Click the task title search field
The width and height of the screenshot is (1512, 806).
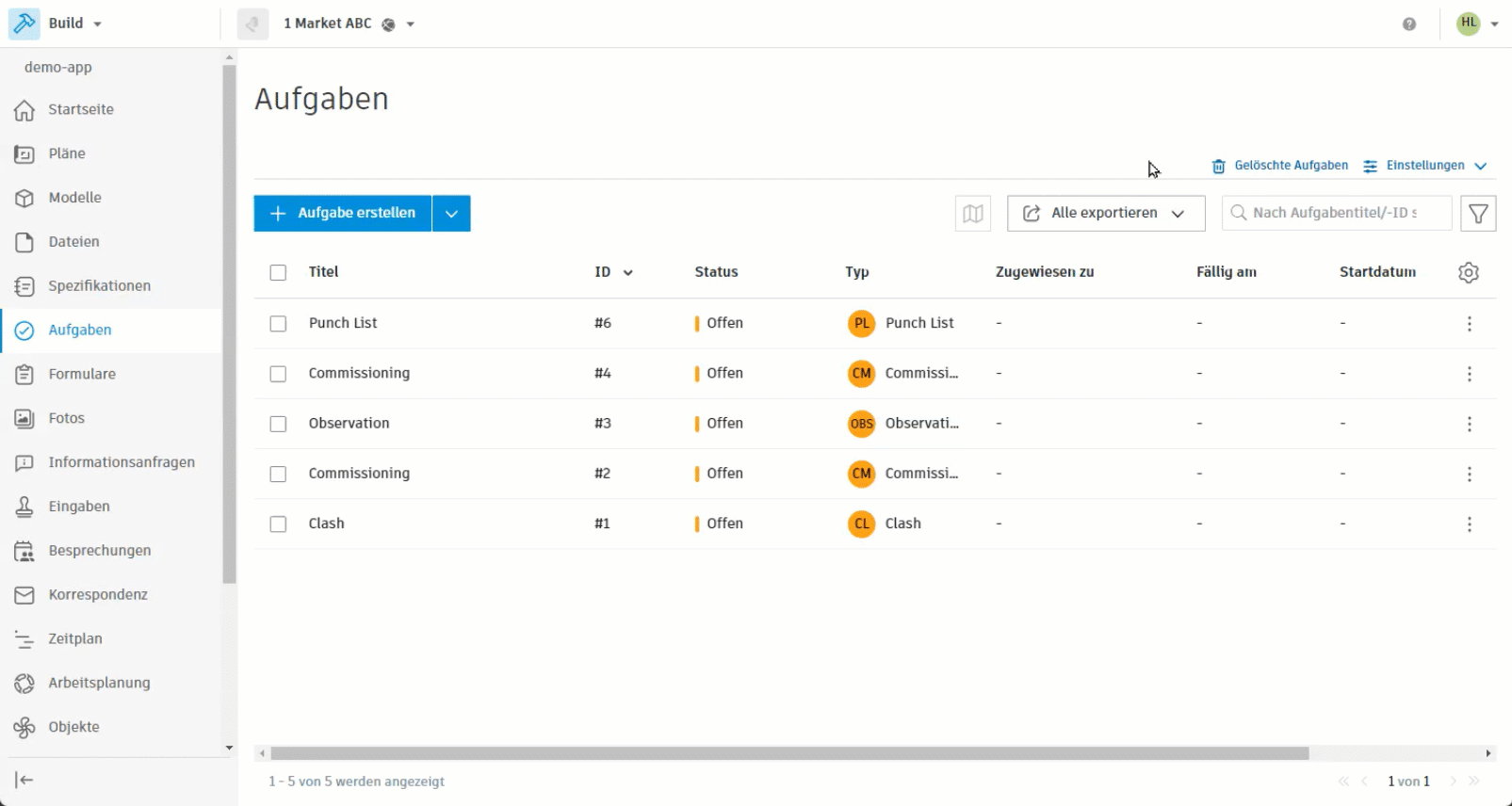pos(1337,214)
